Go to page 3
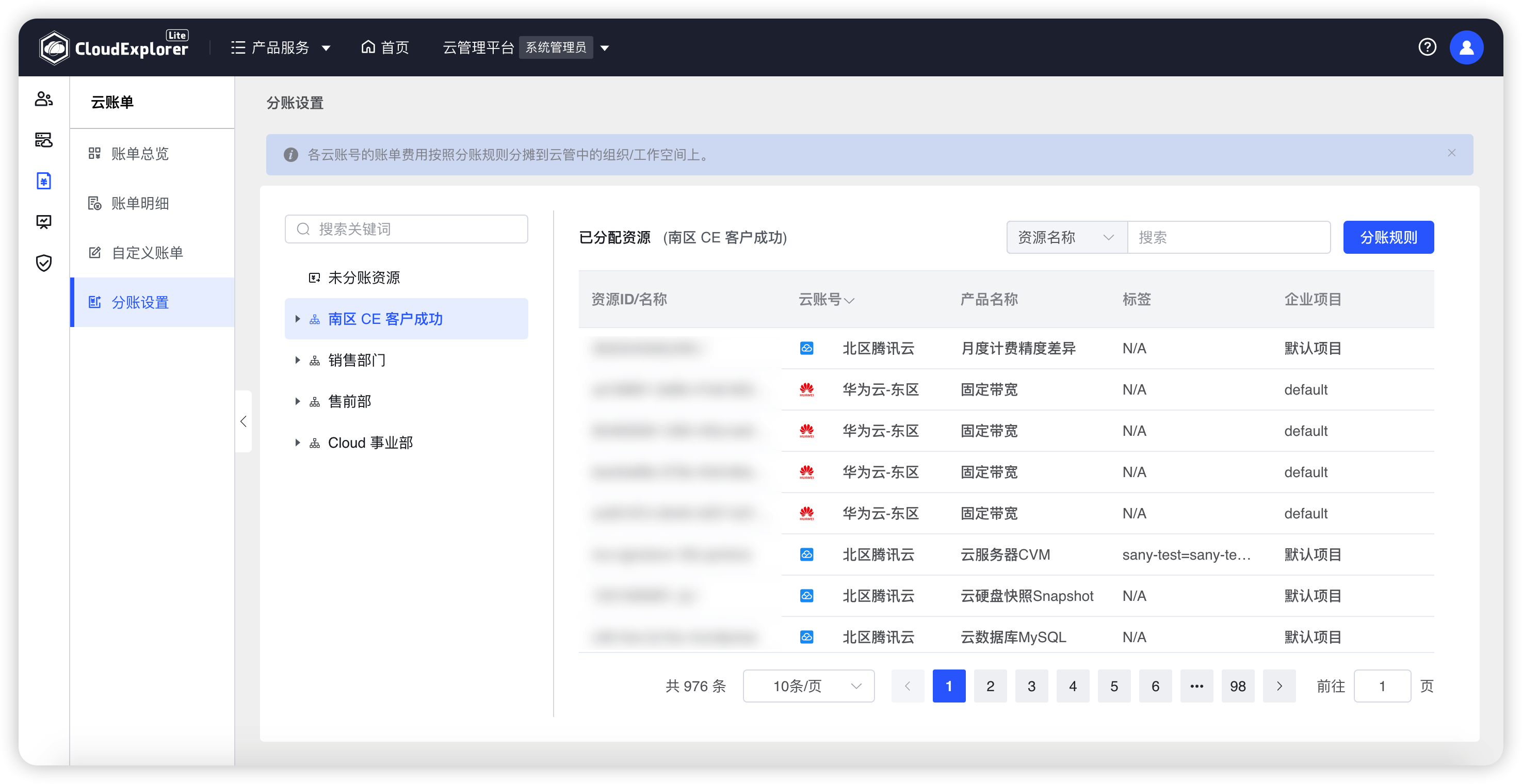Screen dimensions: 1522x784 point(1031,686)
